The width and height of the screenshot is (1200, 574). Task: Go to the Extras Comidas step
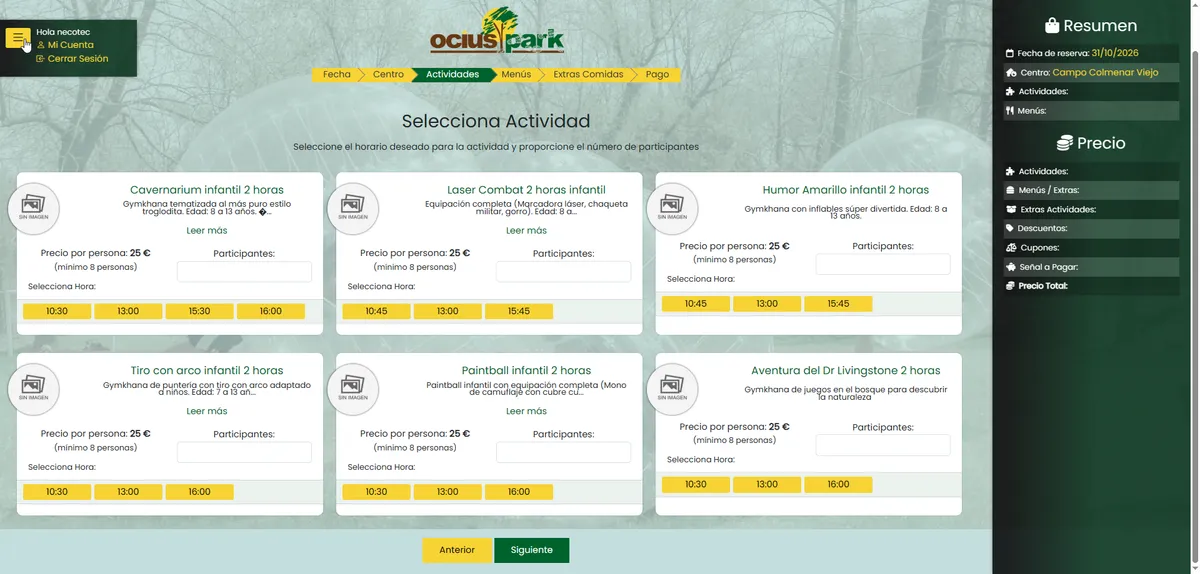pyautogui.click(x=588, y=74)
